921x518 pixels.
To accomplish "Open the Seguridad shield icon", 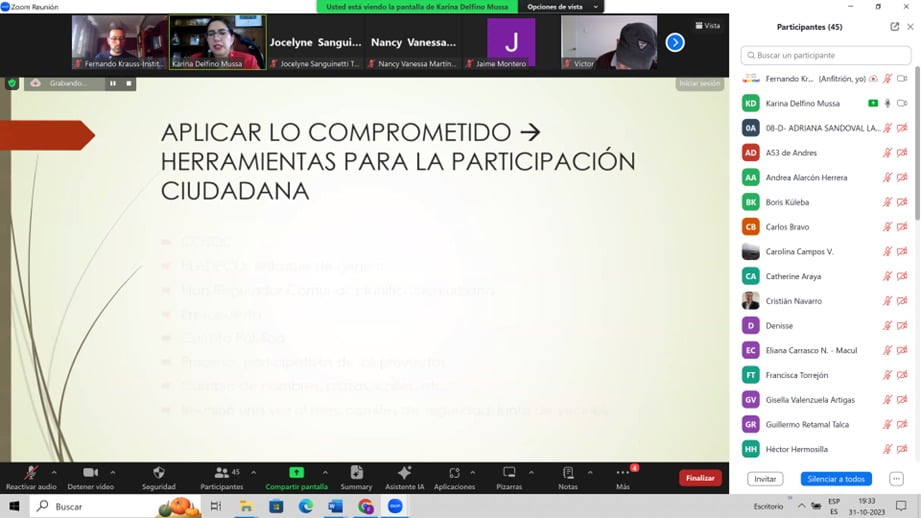I will [x=158, y=473].
